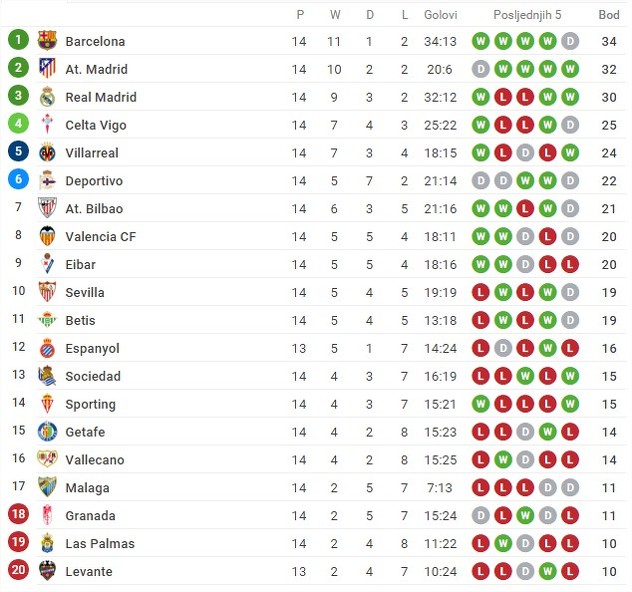
Task: Click the Villarreal club crest
Action: (47, 152)
